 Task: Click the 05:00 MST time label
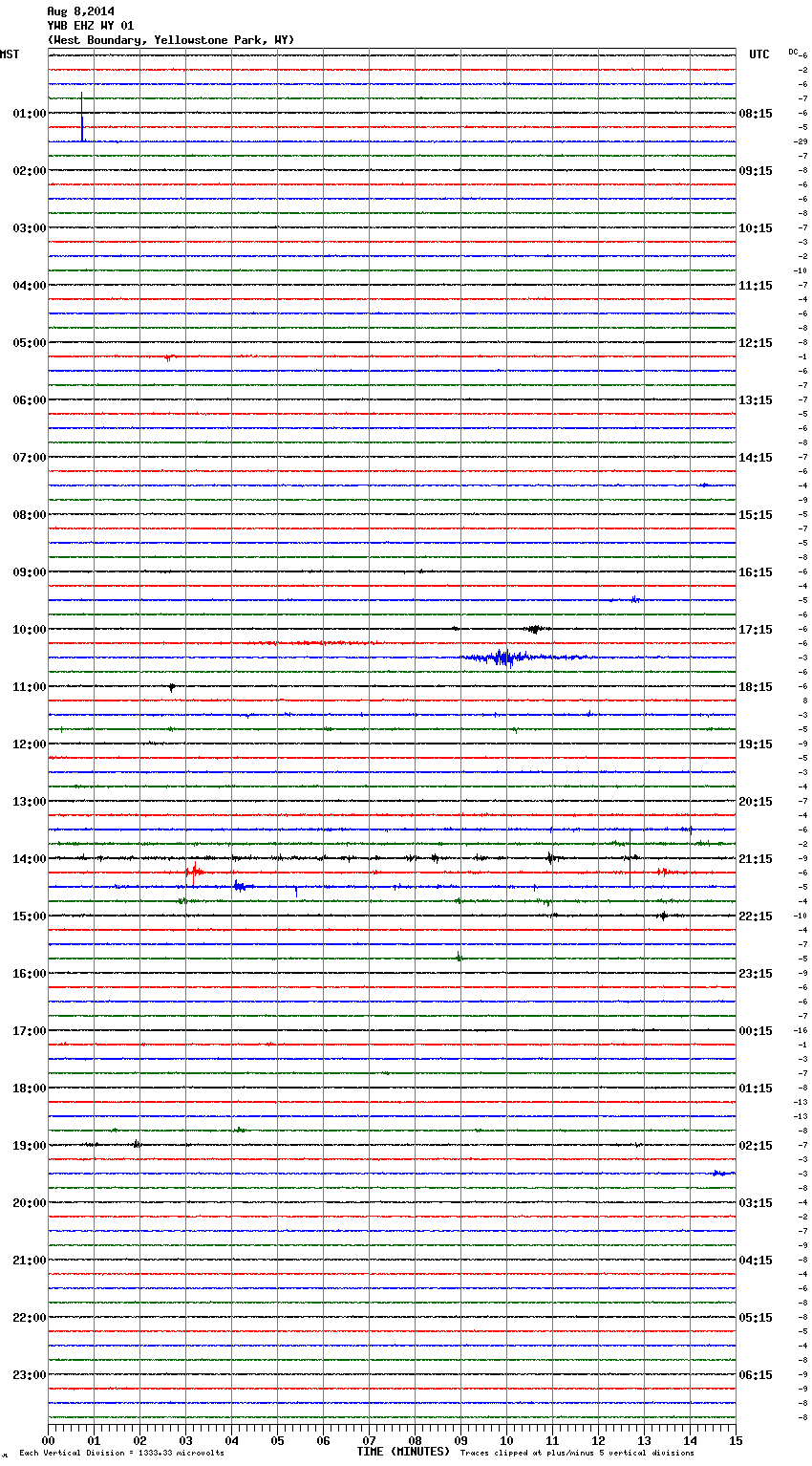coord(29,343)
